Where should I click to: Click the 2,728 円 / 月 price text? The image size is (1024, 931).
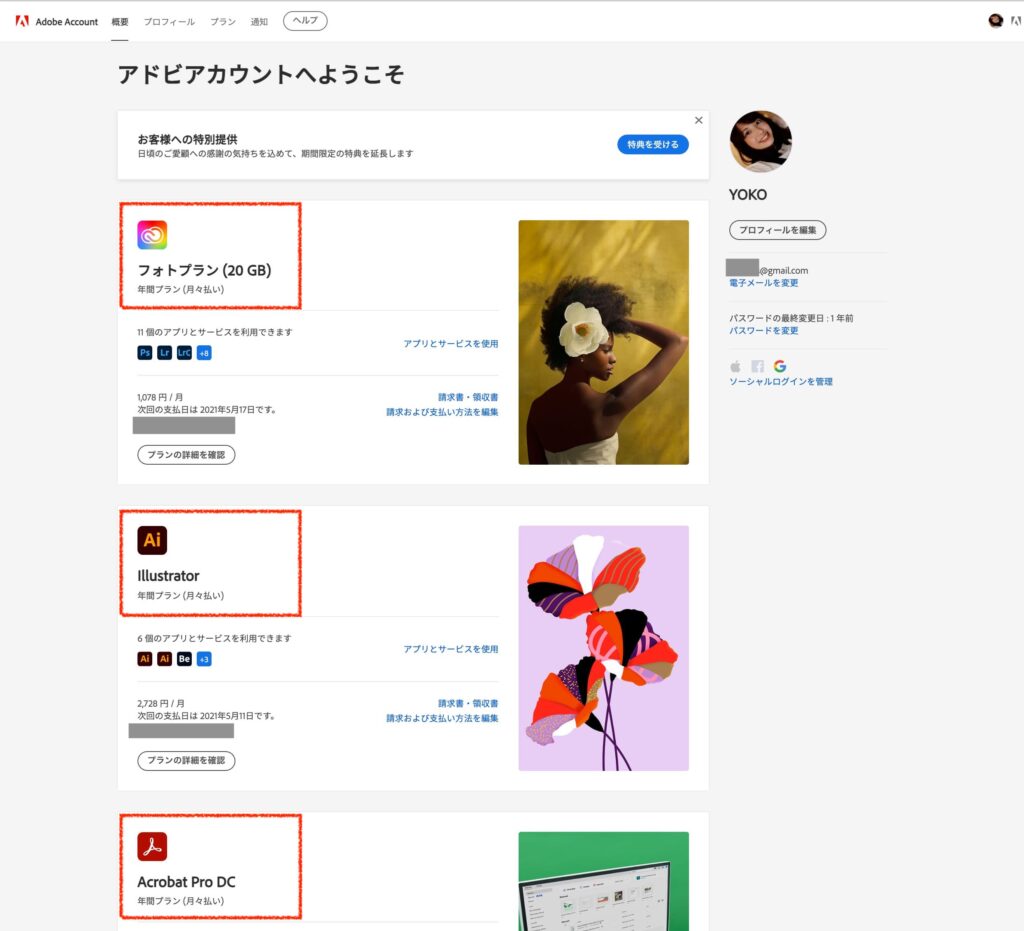tap(161, 703)
